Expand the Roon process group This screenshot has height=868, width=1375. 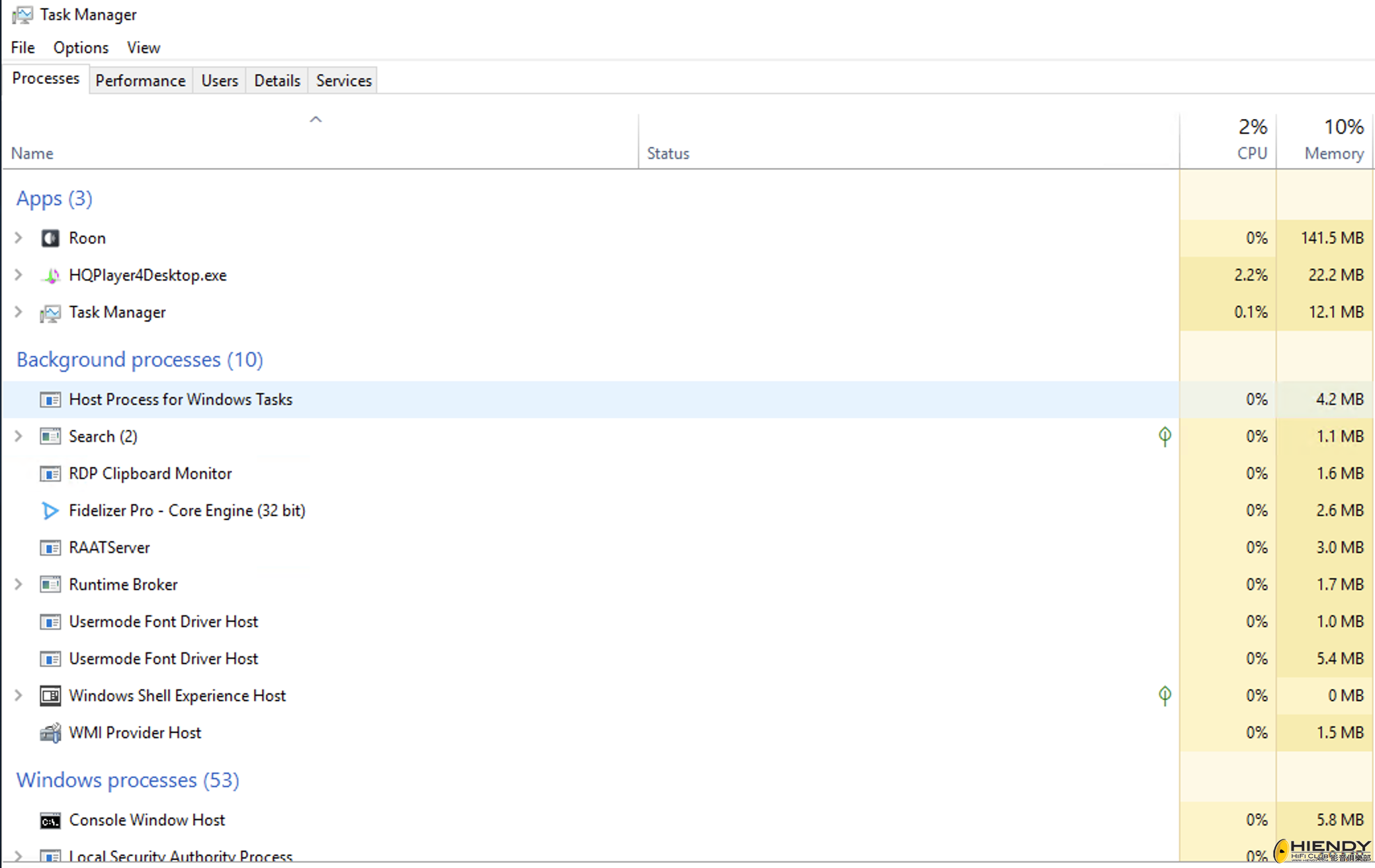point(18,238)
